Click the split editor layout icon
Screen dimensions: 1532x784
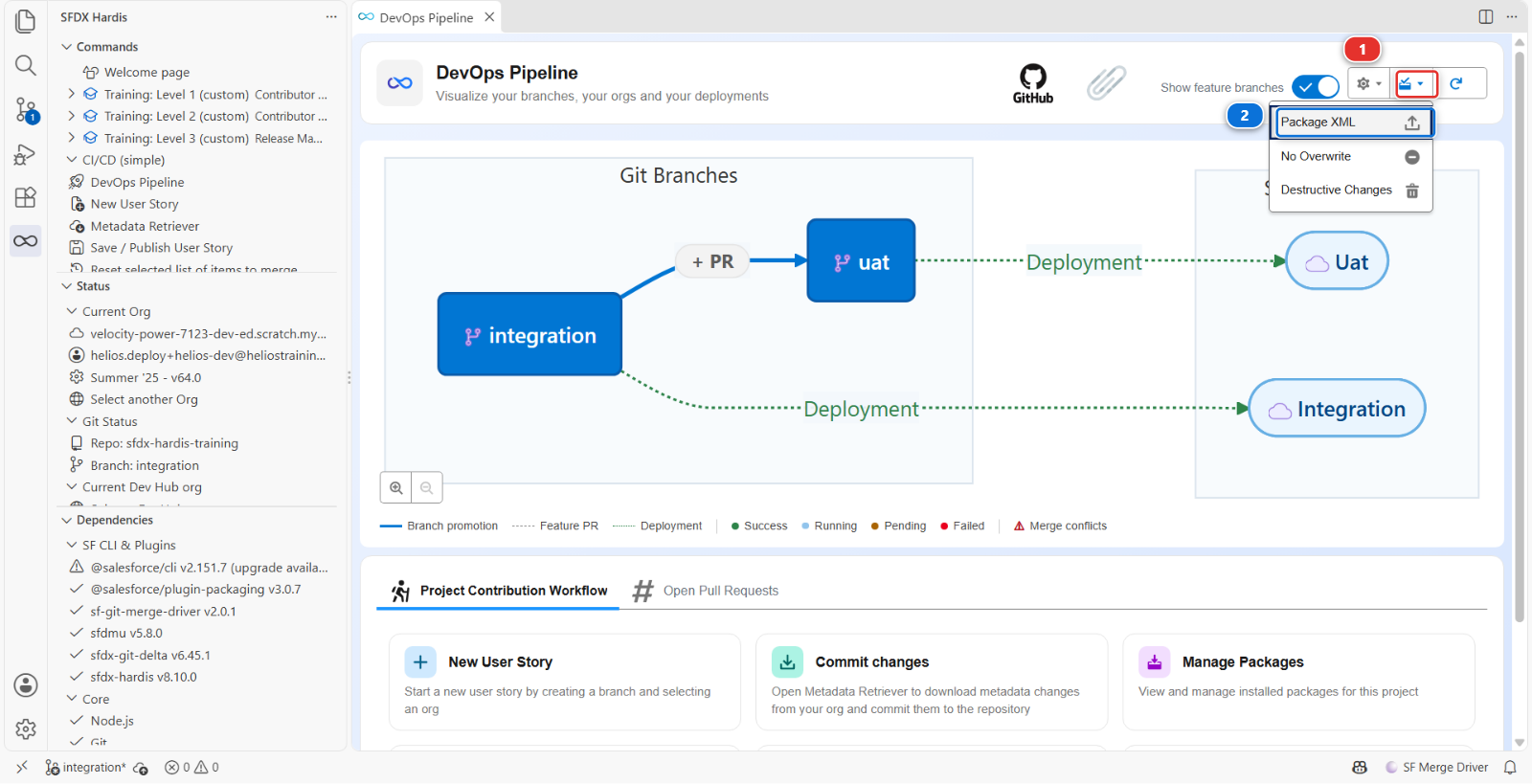1486,16
